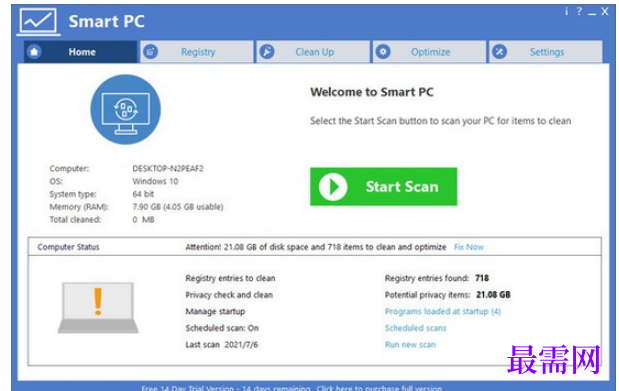619x391 pixels.
Task: Click the Registry tab icon
Action: (150, 52)
